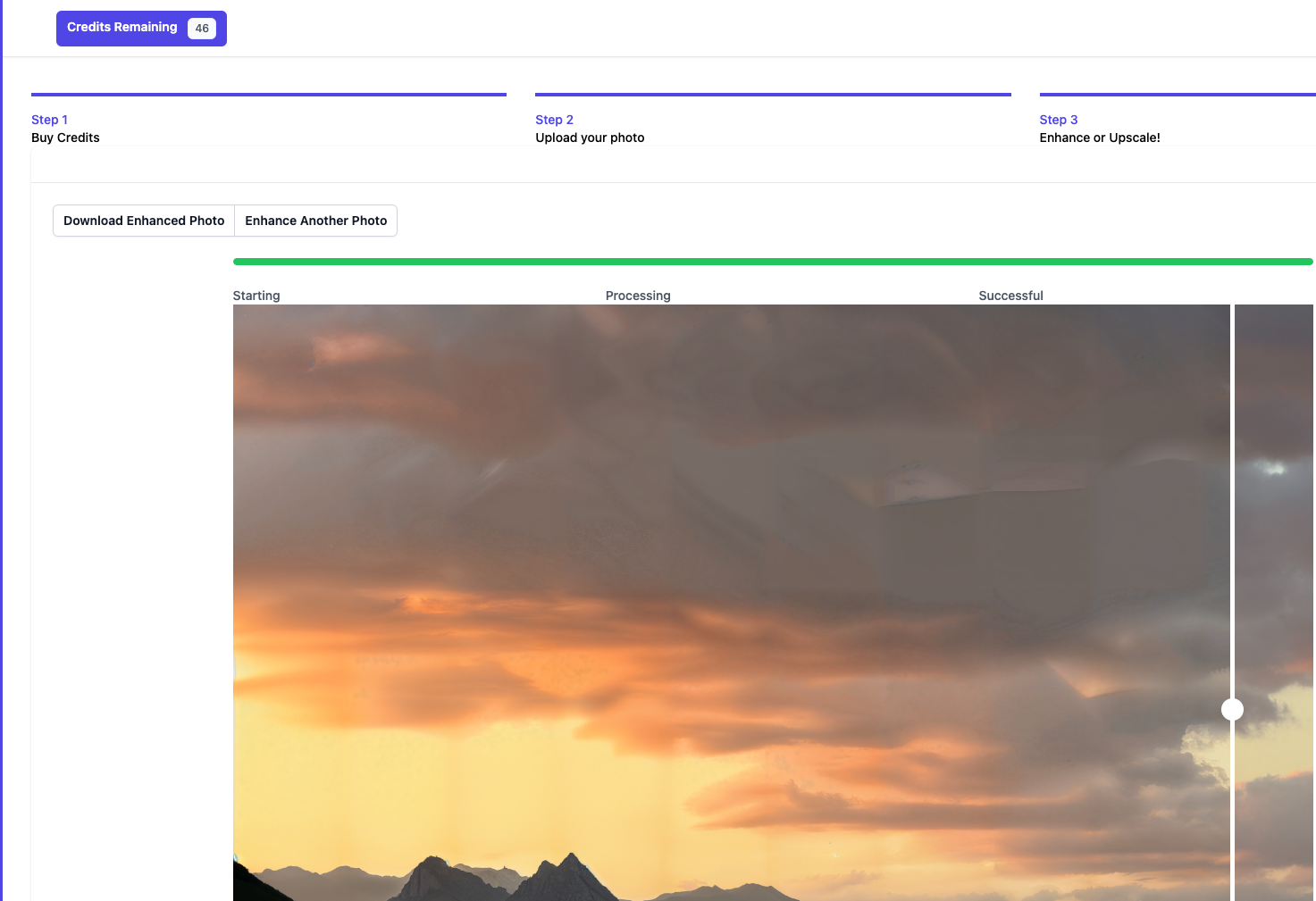Click the enhanced sunset photo preview
This screenshot has height=901, width=1316.
715,580
